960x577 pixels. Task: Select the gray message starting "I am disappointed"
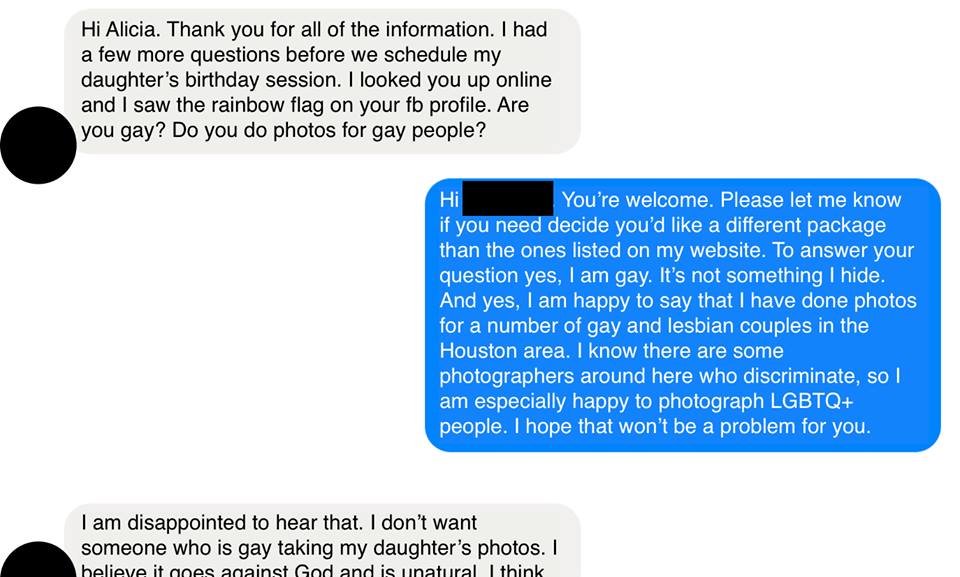[322, 540]
